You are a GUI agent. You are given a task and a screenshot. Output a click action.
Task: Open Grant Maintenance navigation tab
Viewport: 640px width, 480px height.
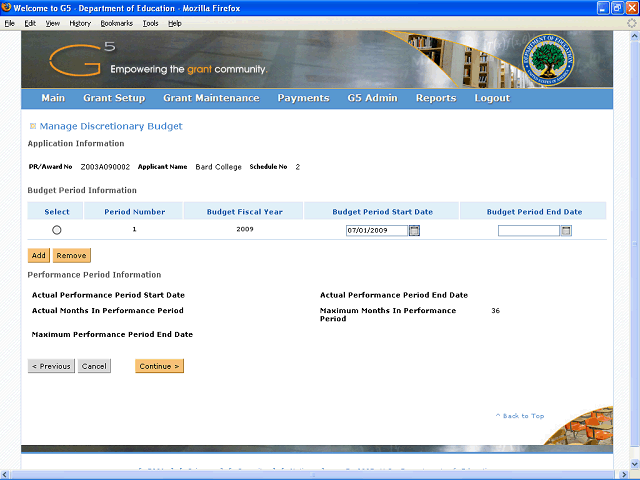[211, 98]
